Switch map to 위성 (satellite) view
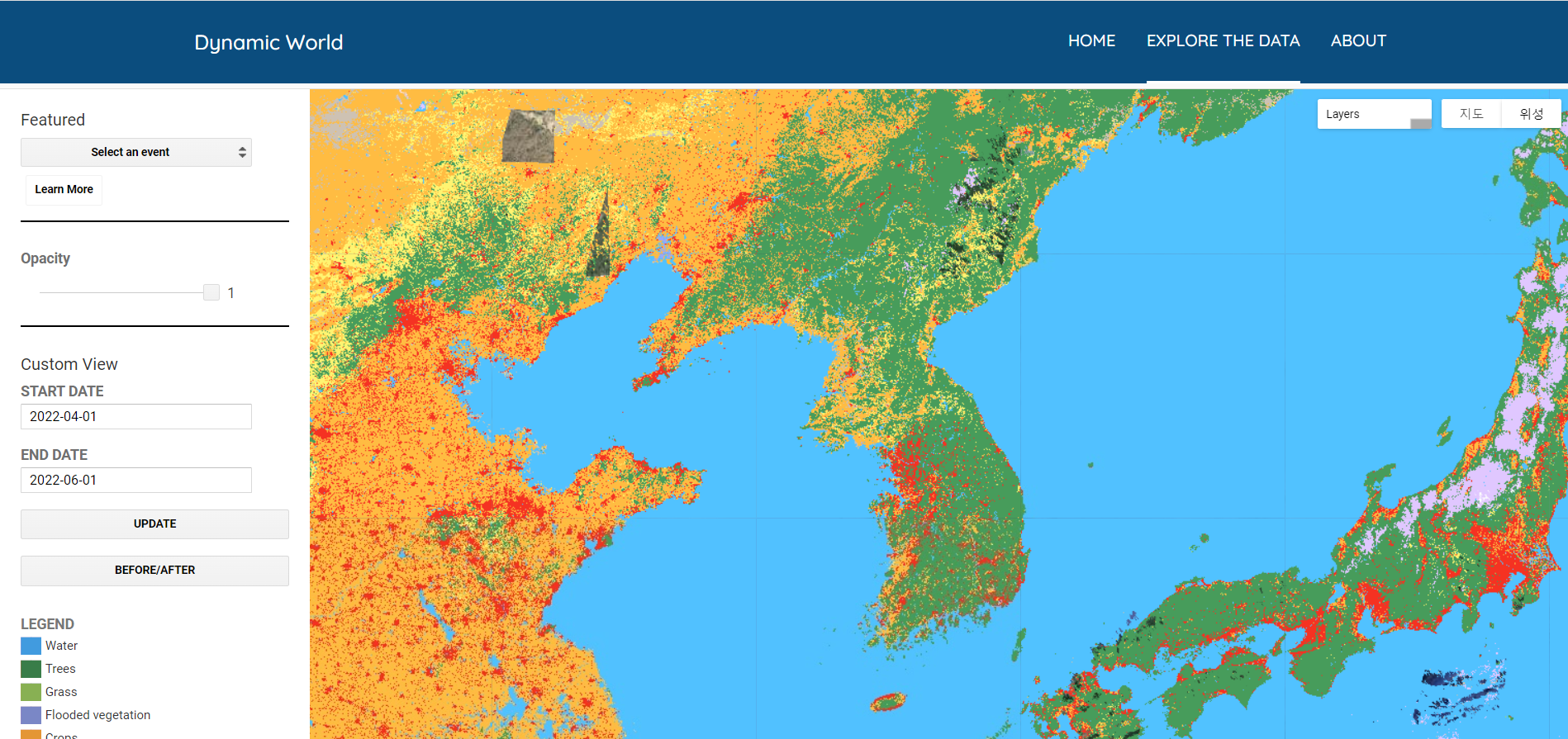 pyautogui.click(x=1531, y=114)
